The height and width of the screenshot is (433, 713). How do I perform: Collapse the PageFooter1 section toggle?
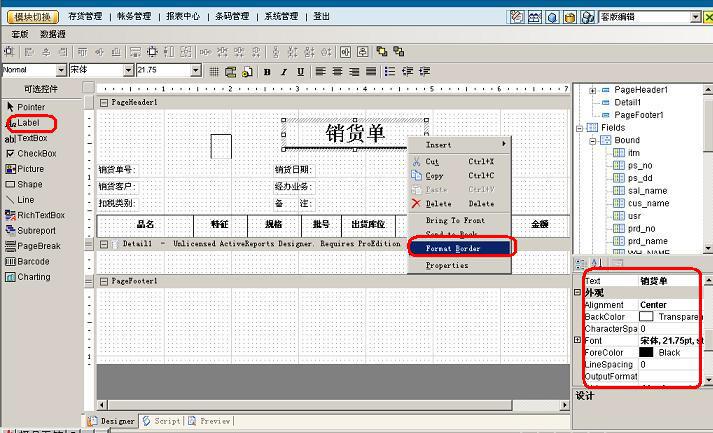[x=105, y=281]
